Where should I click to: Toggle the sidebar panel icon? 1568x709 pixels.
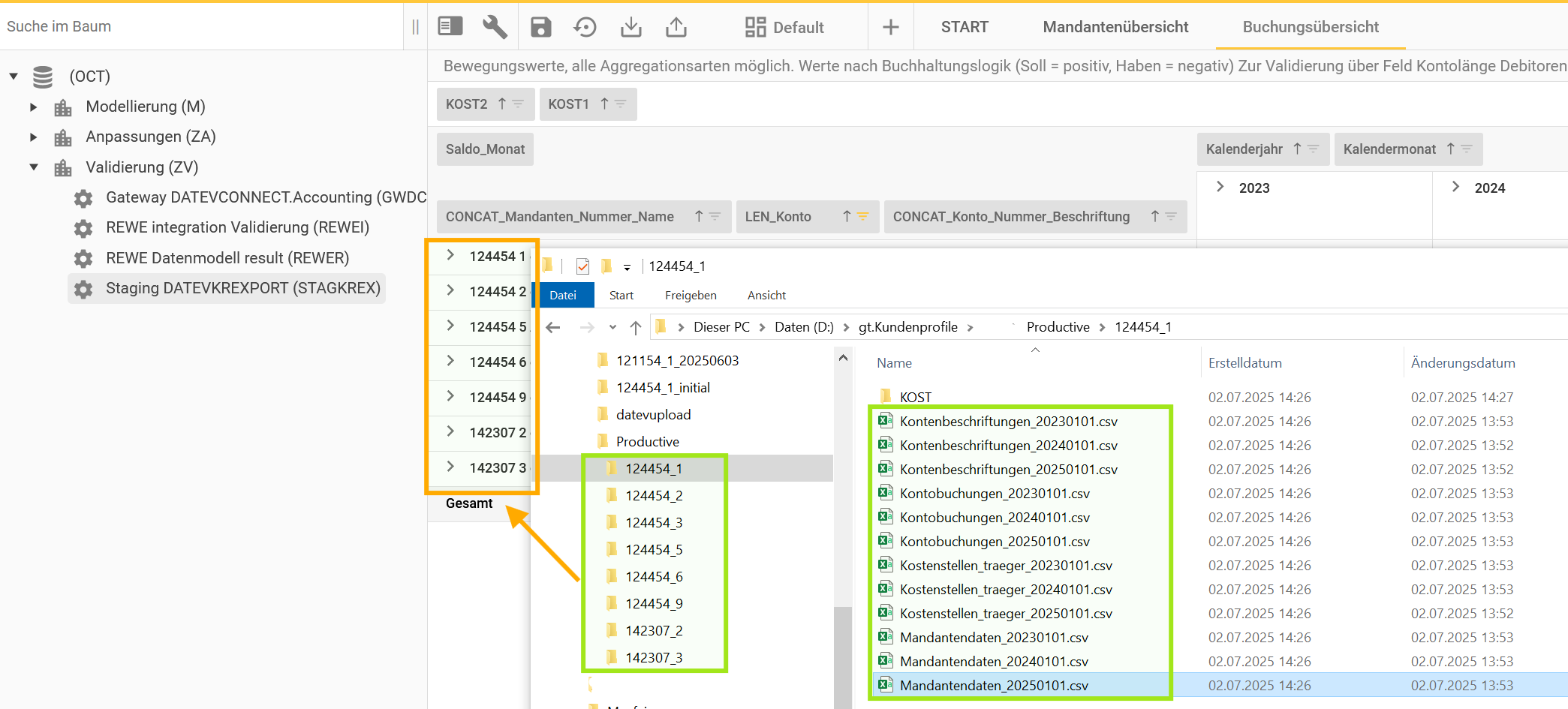click(450, 27)
